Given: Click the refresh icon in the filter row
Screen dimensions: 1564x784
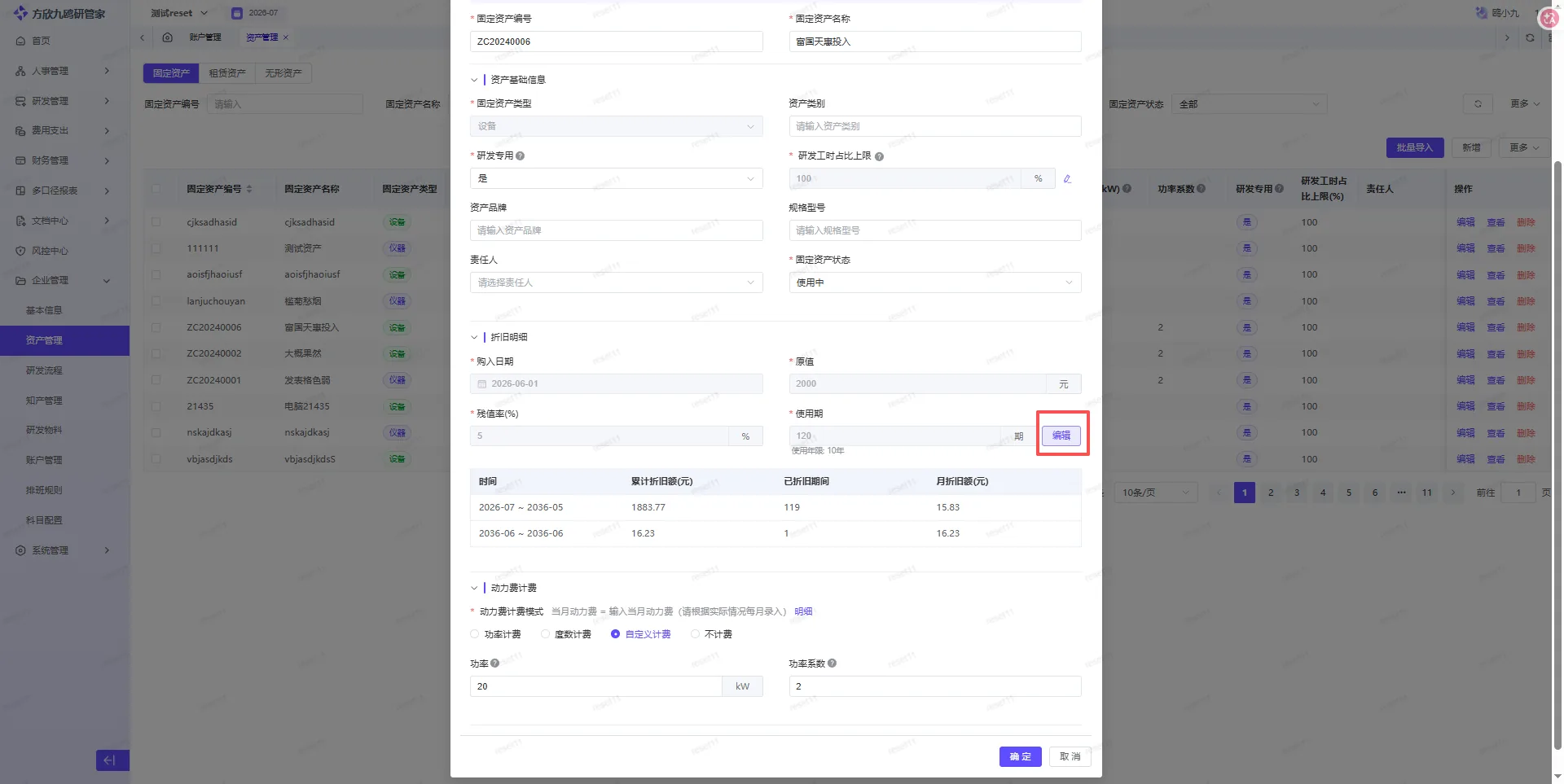Looking at the screenshot, I should pos(1478,104).
